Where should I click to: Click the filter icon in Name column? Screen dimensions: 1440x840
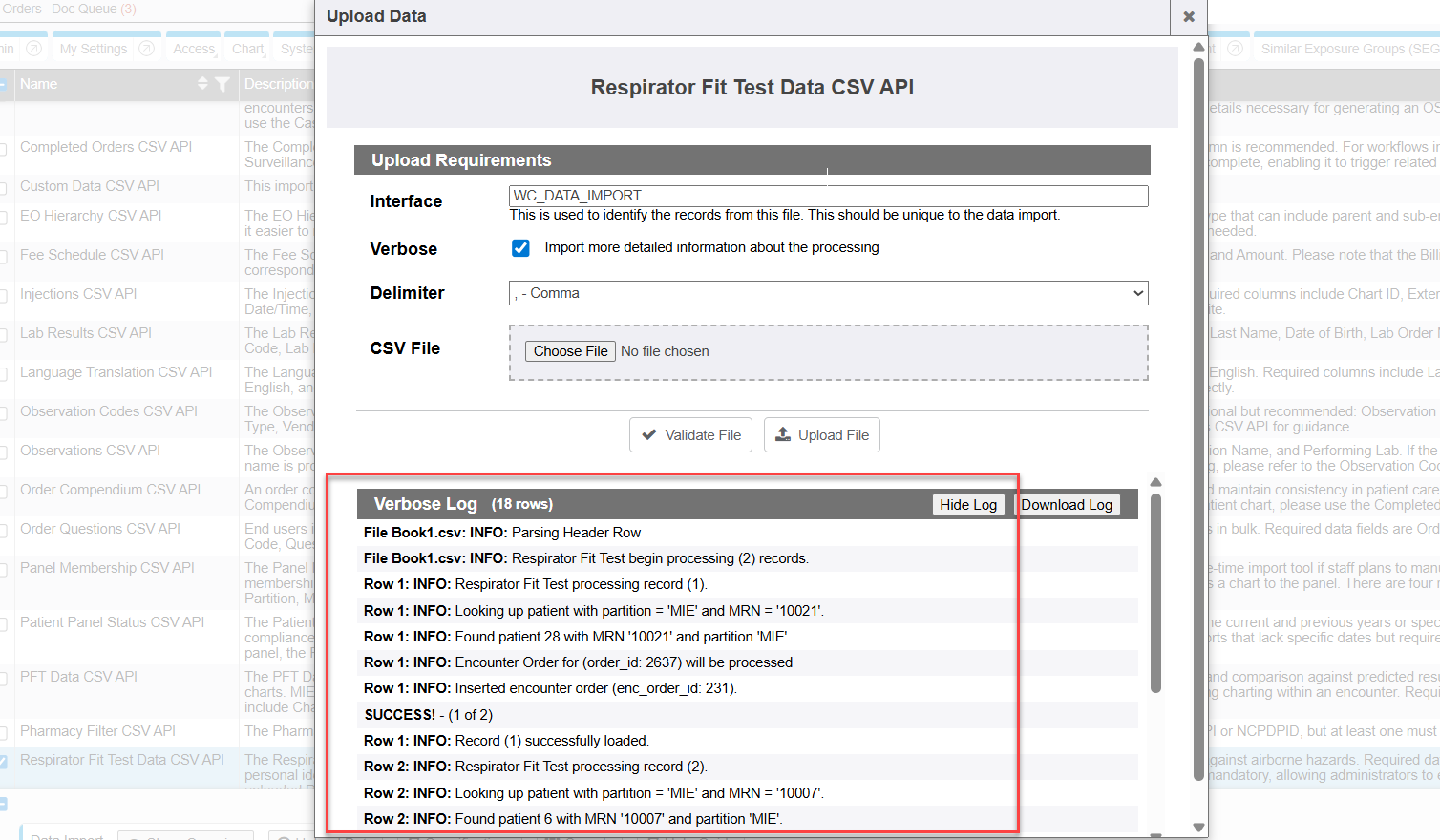222,84
